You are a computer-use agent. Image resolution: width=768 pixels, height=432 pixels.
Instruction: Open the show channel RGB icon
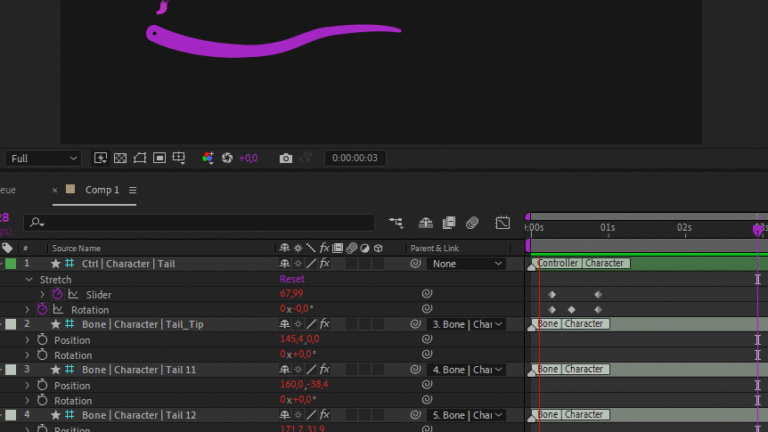[208, 158]
